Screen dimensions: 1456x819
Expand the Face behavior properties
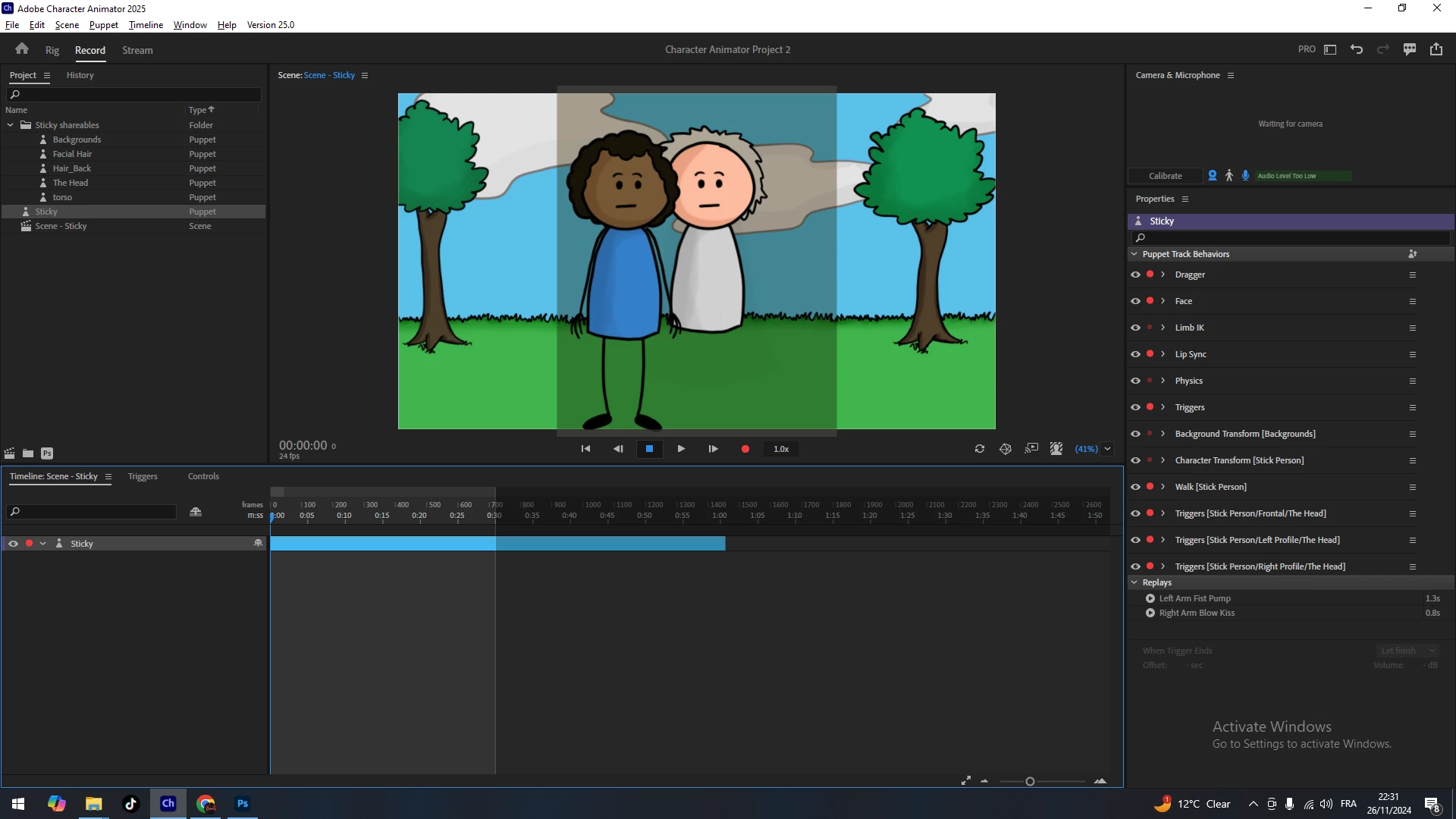(1163, 301)
